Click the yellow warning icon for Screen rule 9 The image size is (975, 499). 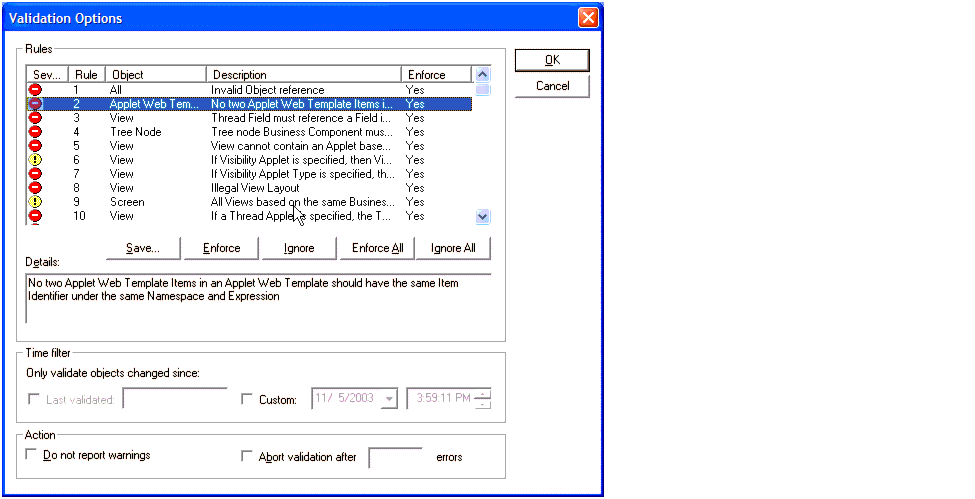point(35,202)
